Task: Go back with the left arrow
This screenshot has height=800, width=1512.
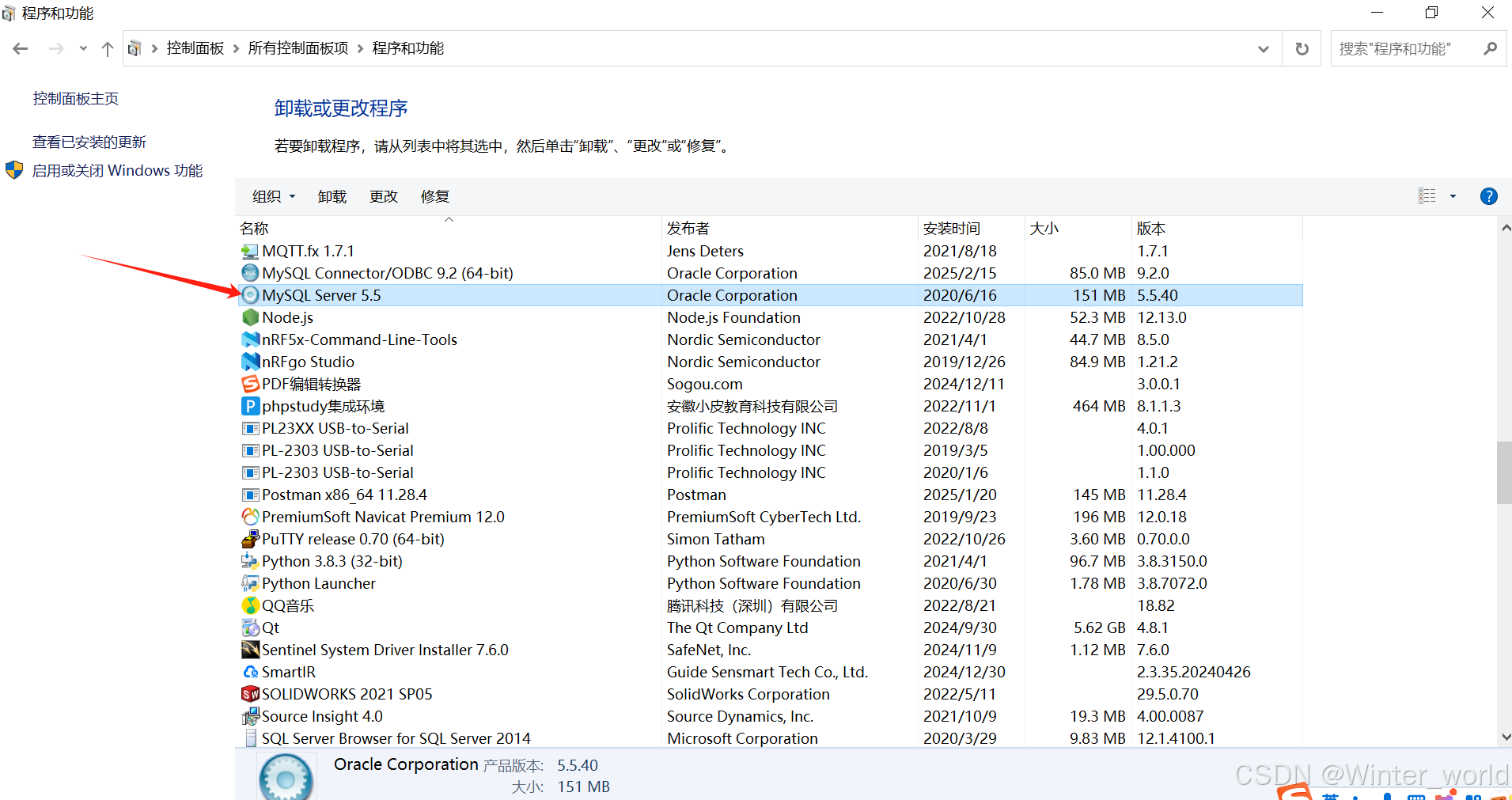Action: click(x=21, y=49)
